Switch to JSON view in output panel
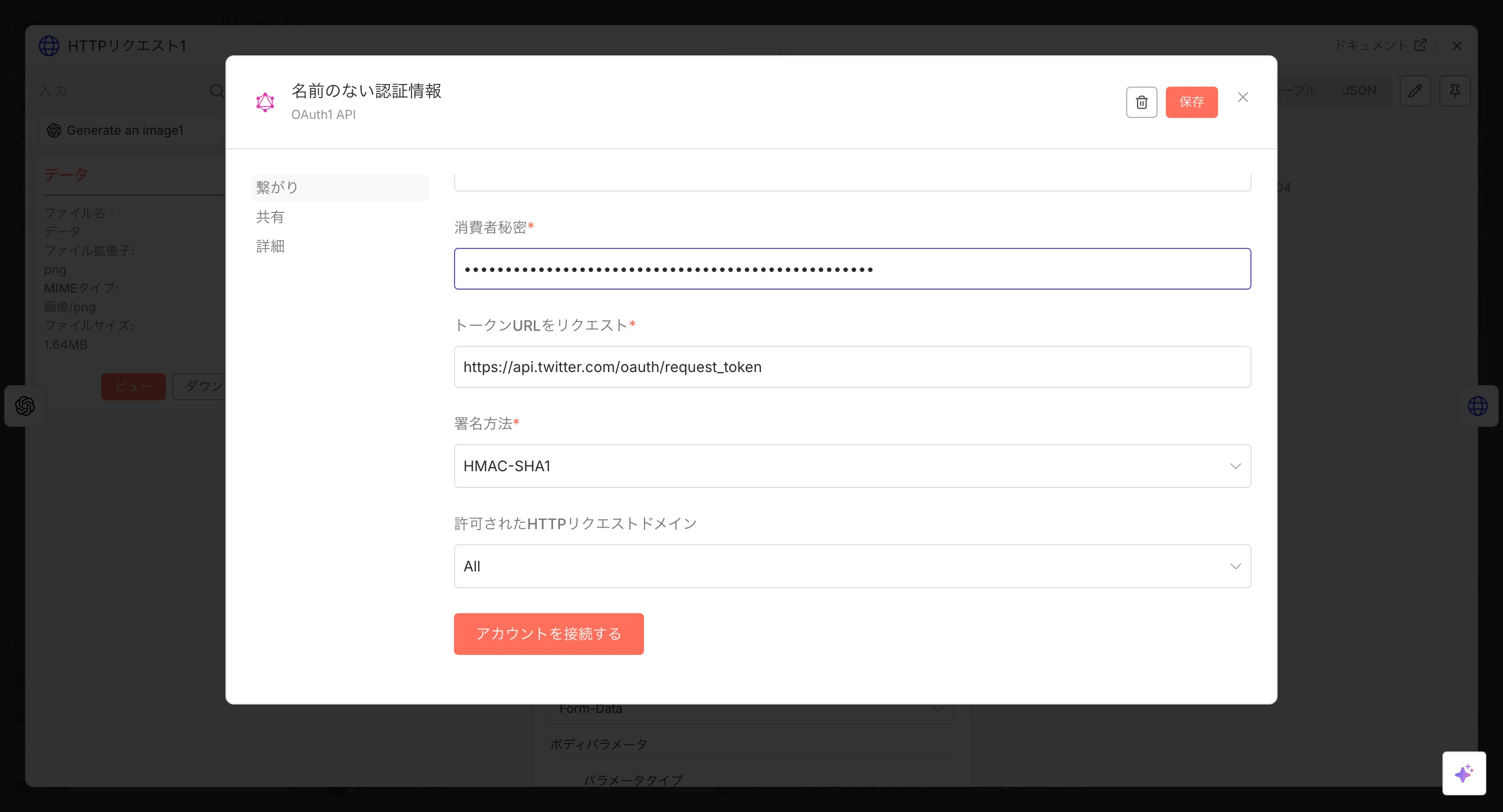Viewport: 1503px width, 812px height. coord(1359,91)
